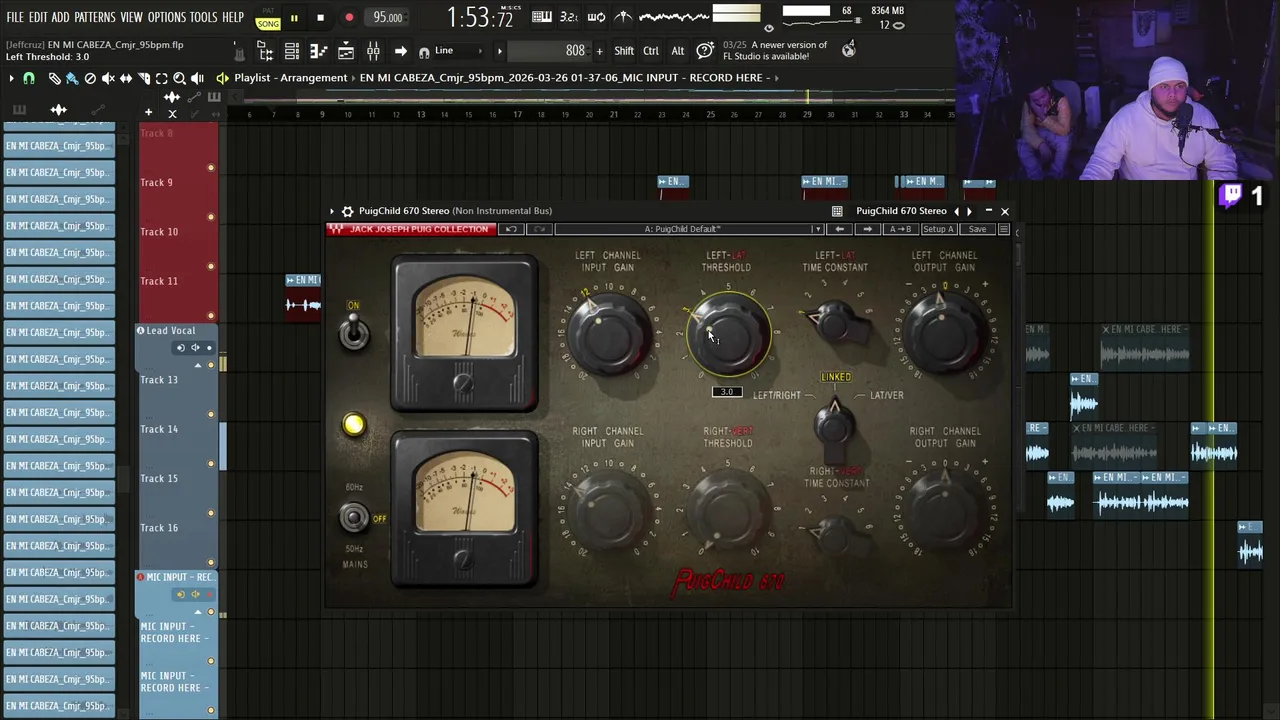
Task: Arm the record button
Action: pos(349,18)
